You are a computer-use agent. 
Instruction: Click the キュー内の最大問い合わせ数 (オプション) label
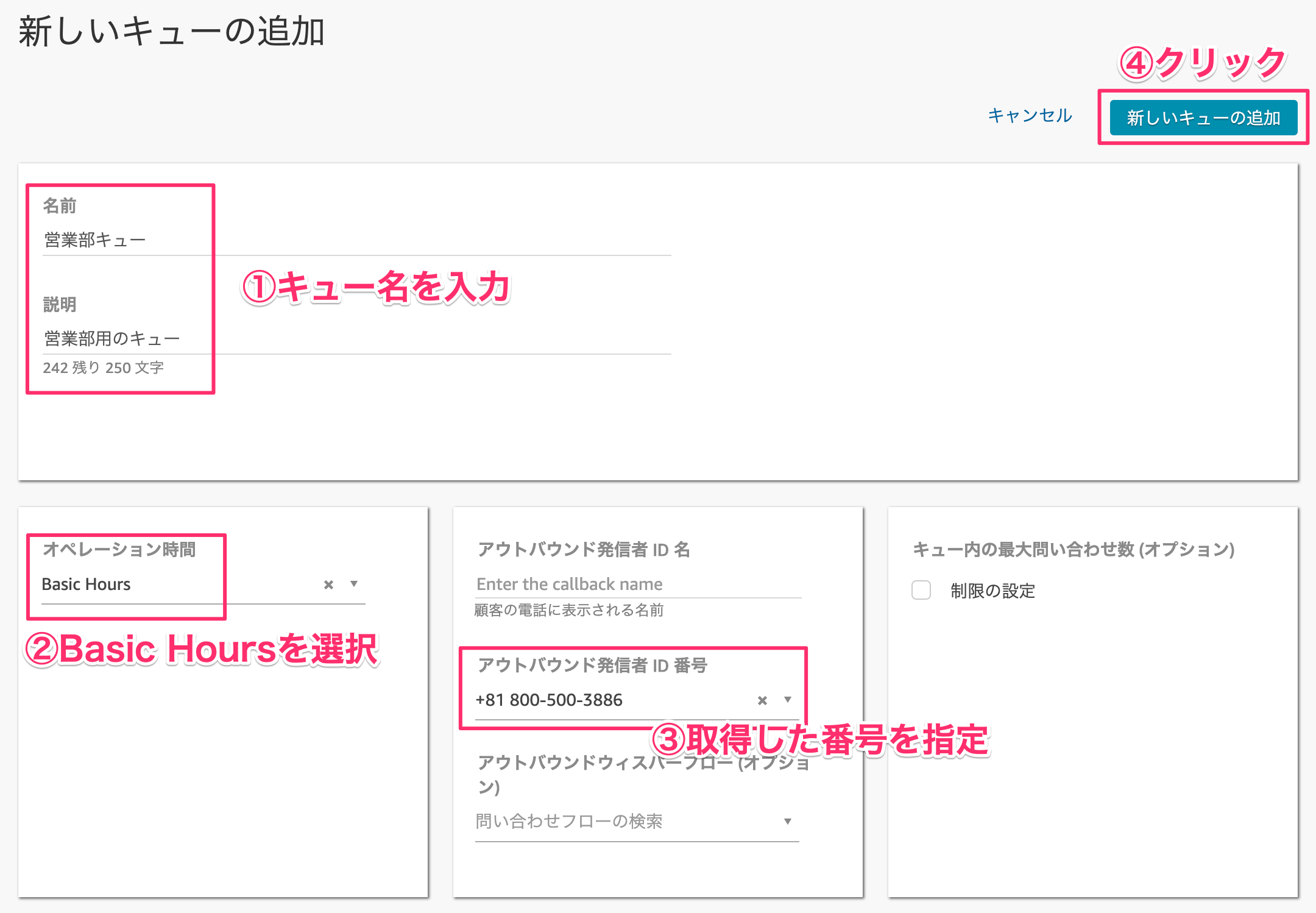pos(1074,549)
